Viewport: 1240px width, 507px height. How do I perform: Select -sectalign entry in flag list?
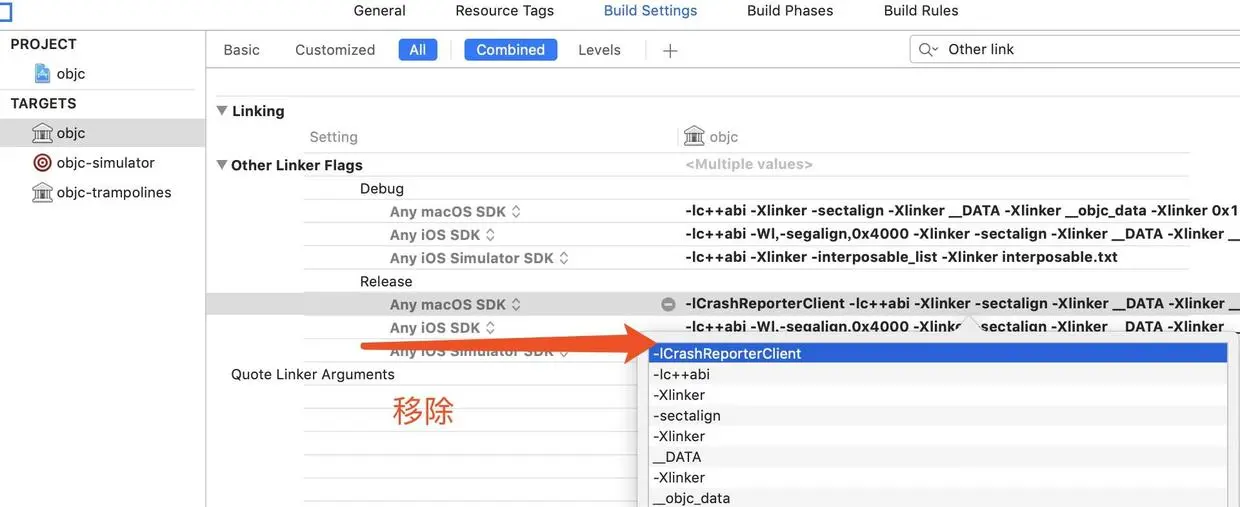tap(938, 416)
